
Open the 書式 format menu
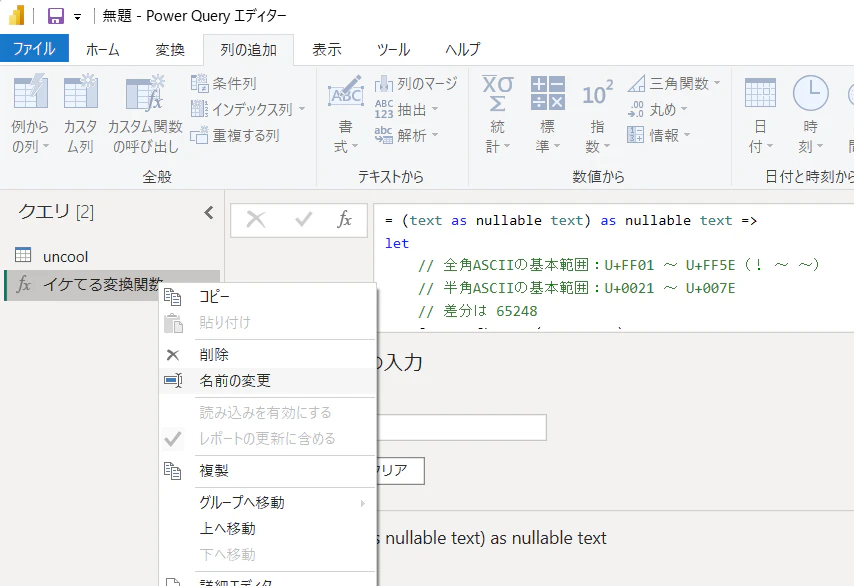346,114
